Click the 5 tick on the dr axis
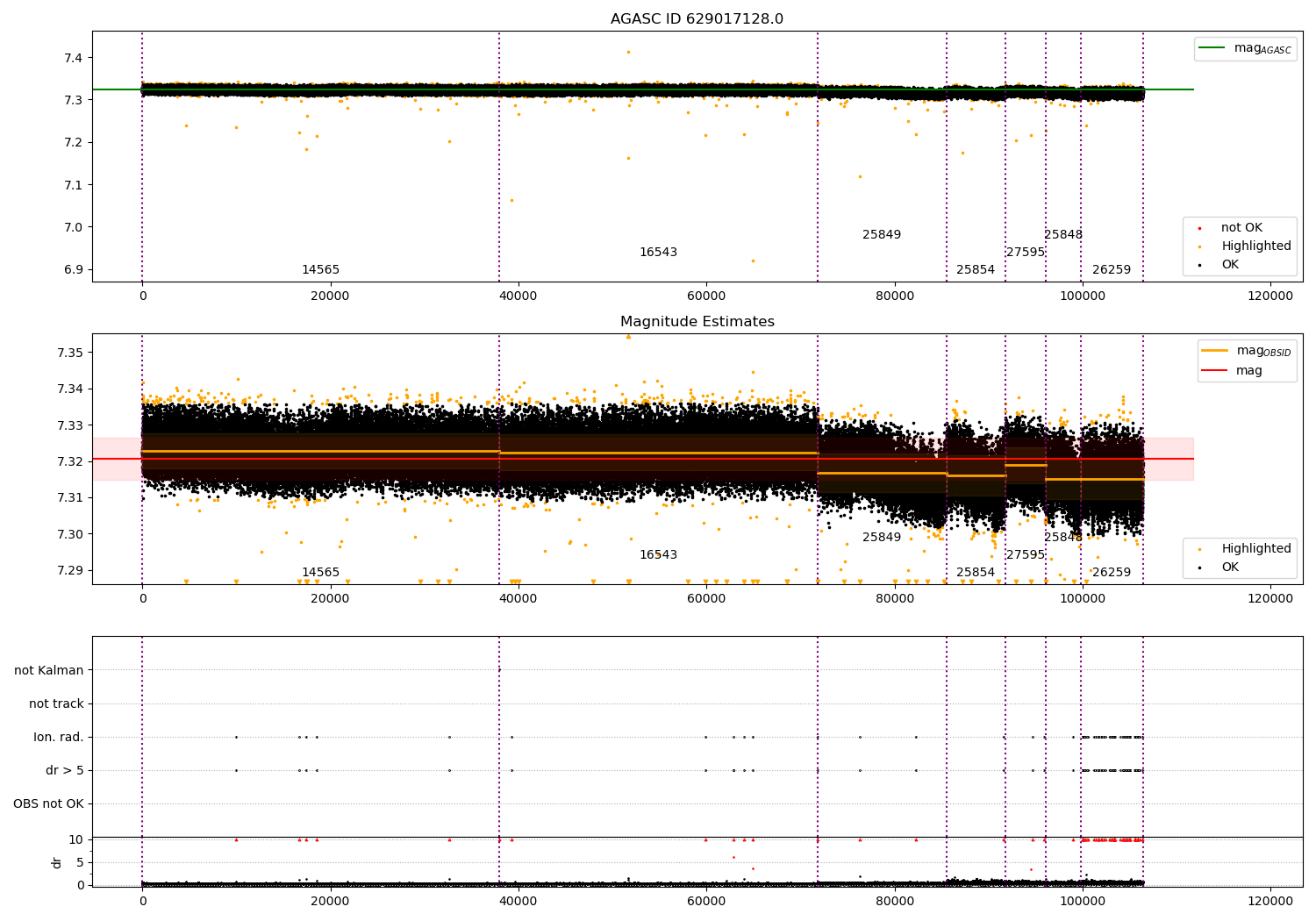Viewport: 1316px width, 921px height. 80,862
